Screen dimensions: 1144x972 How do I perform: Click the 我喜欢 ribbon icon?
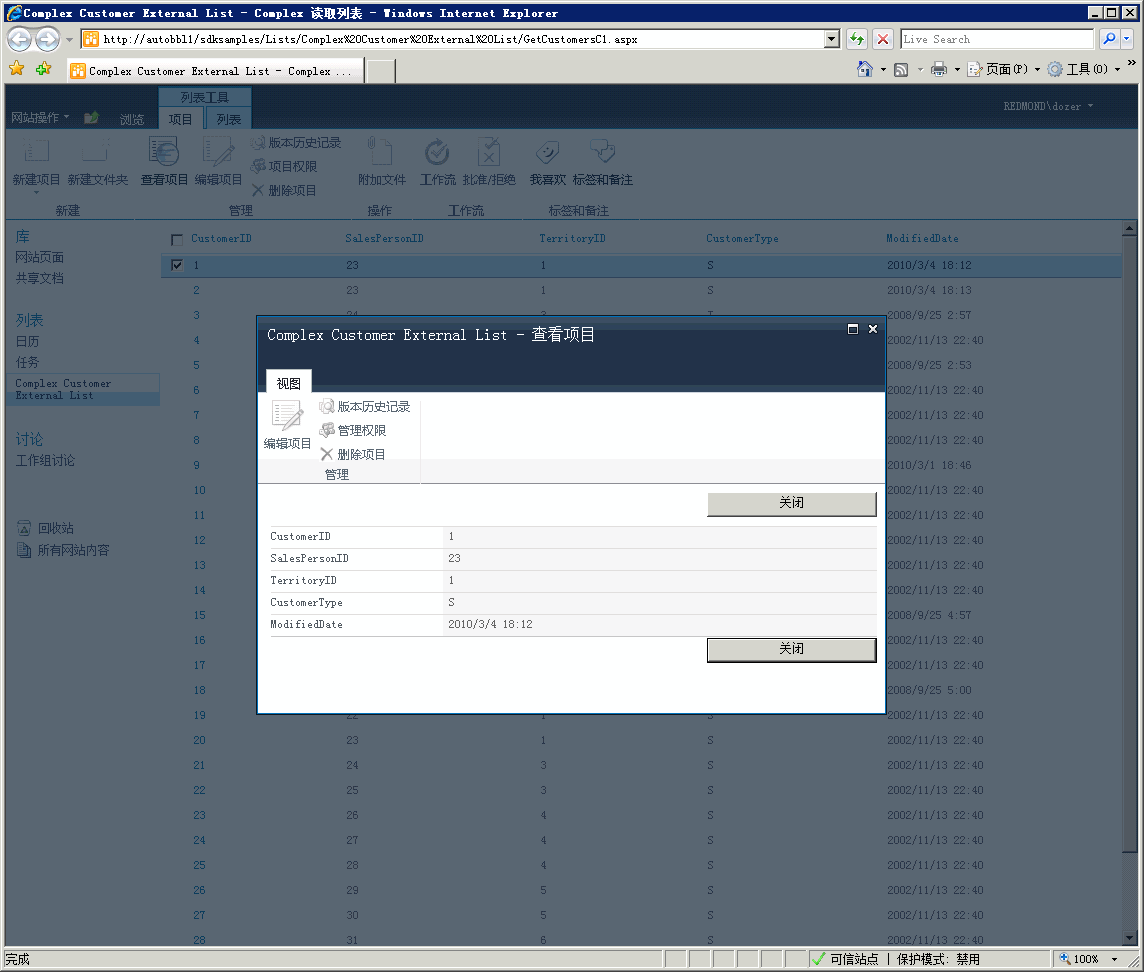coord(547,152)
